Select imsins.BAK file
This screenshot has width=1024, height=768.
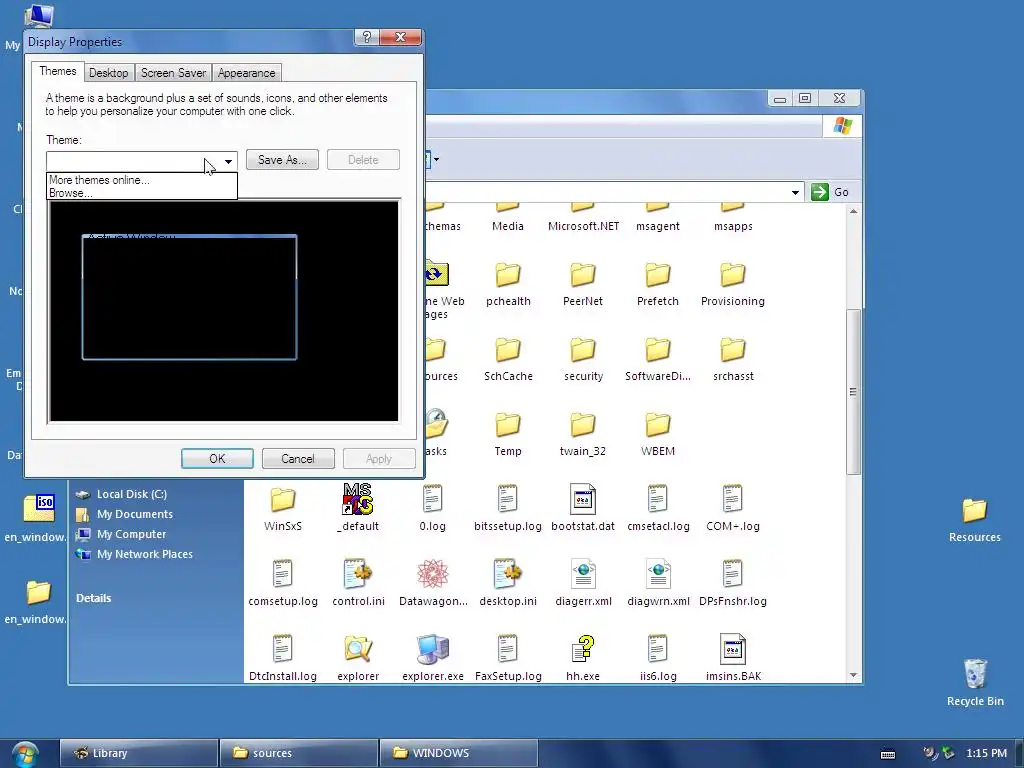click(x=733, y=658)
